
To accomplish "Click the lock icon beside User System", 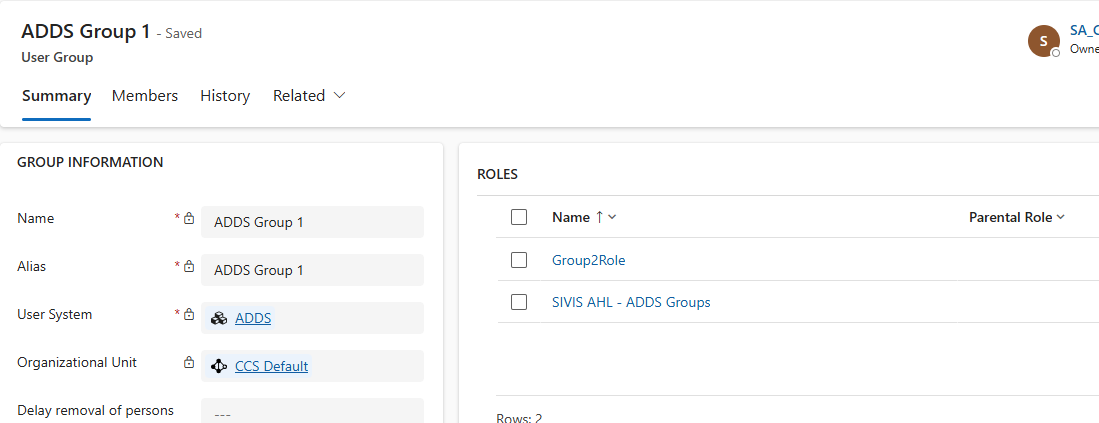I will 188,314.
